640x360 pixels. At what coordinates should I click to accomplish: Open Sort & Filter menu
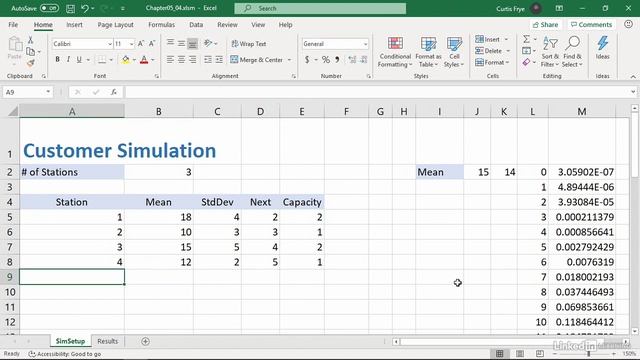(x=550, y=52)
